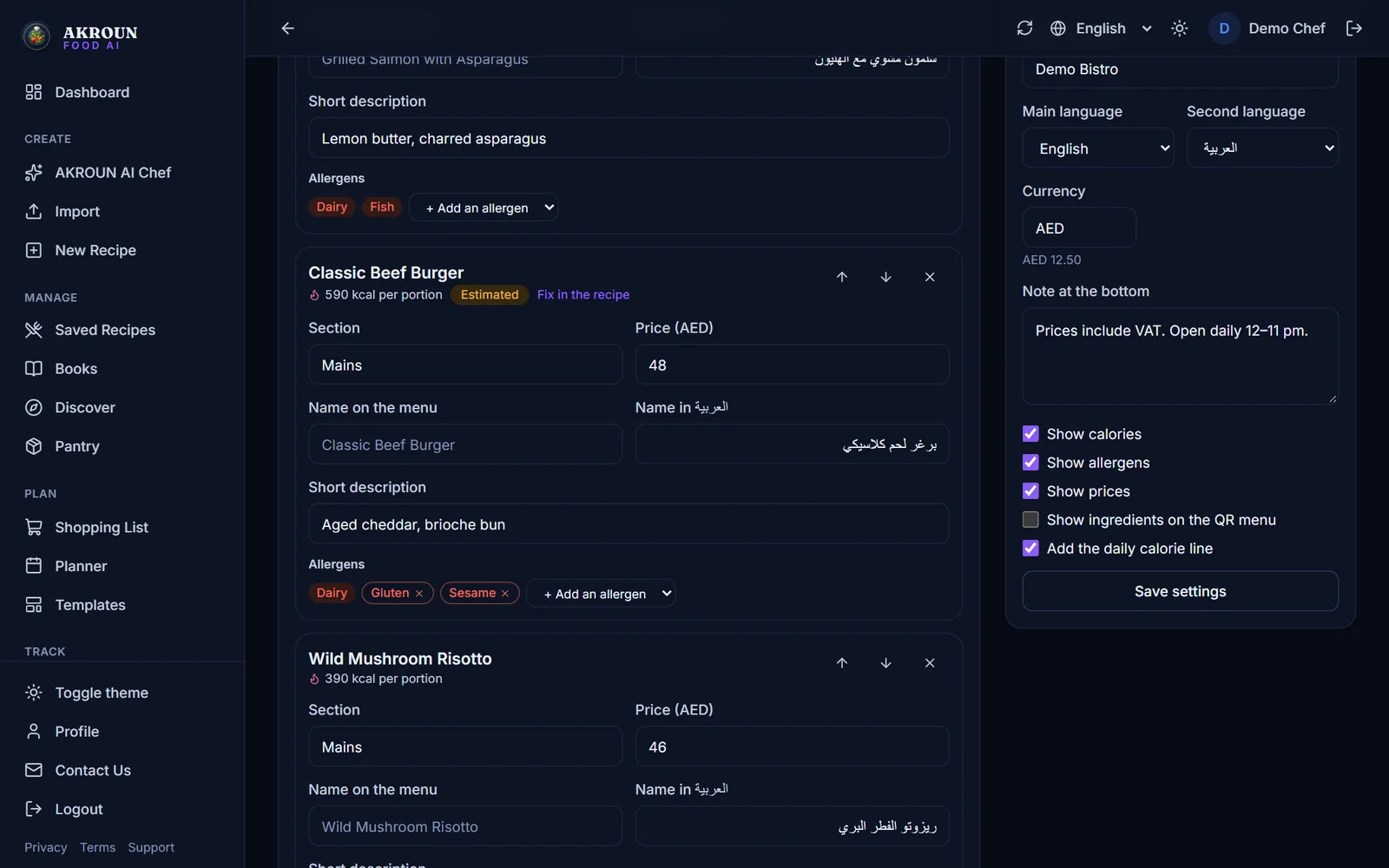Click the Currency AED field
Image resolution: width=1389 pixels, height=868 pixels.
(1079, 227)
